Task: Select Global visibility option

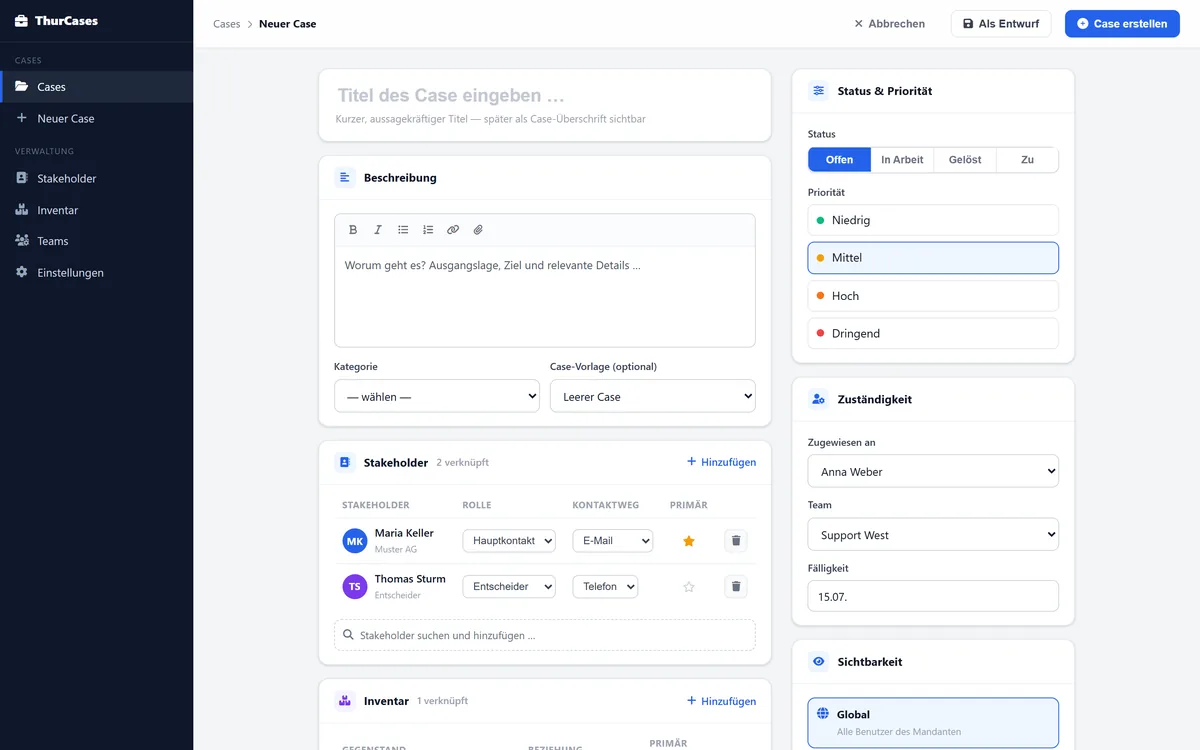Action: (x=933, y=723)
